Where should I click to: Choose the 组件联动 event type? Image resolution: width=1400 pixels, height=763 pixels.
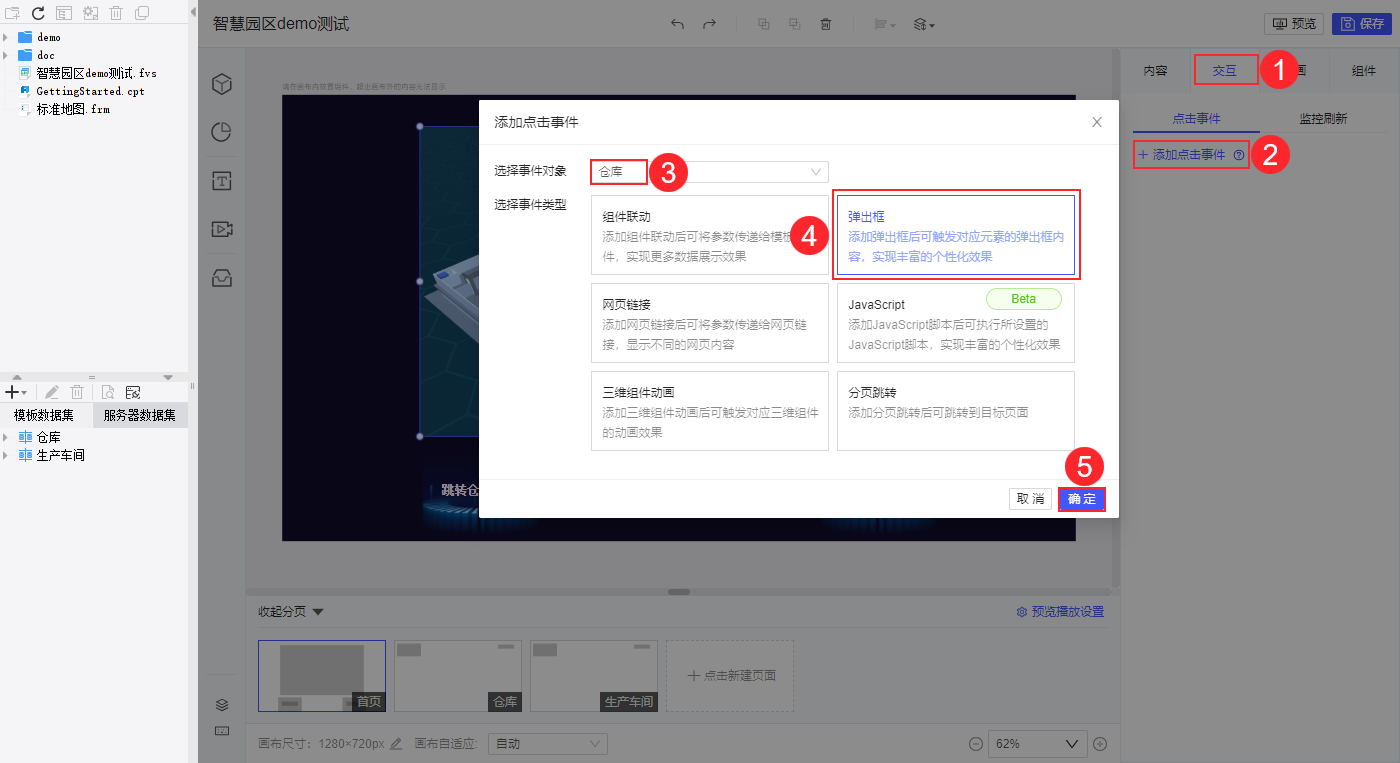[710, 235]
